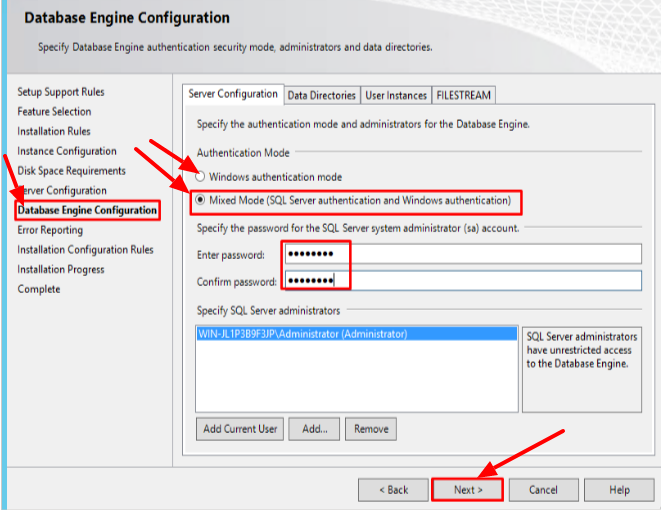Screen dimensions: 665x510
Task: Click the SQL Server administrators description box
Action: [582, 369]
